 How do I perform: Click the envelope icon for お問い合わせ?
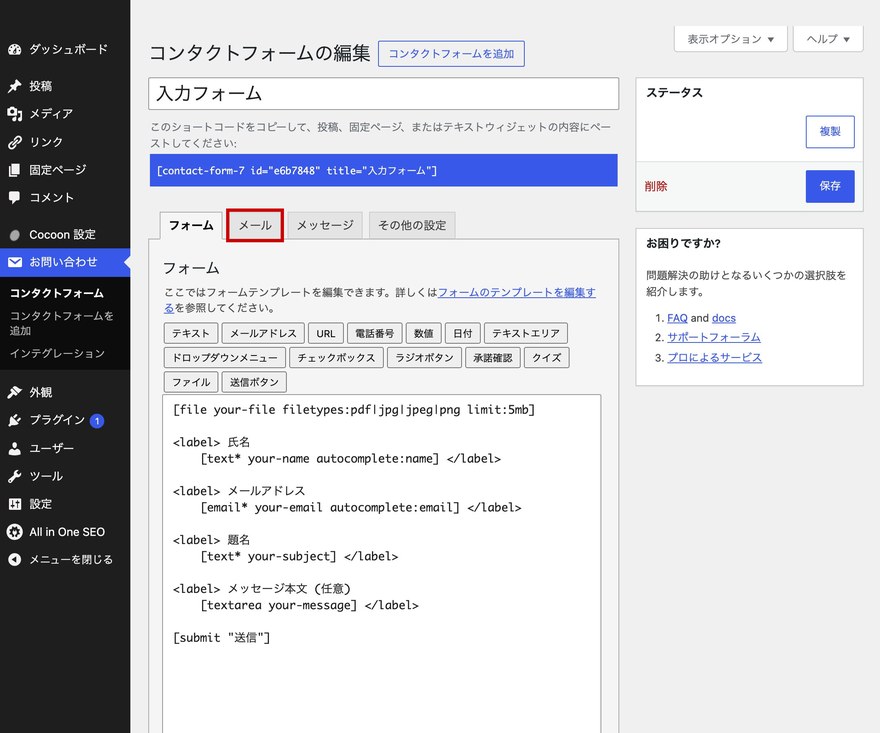click(x=15, y=262)
